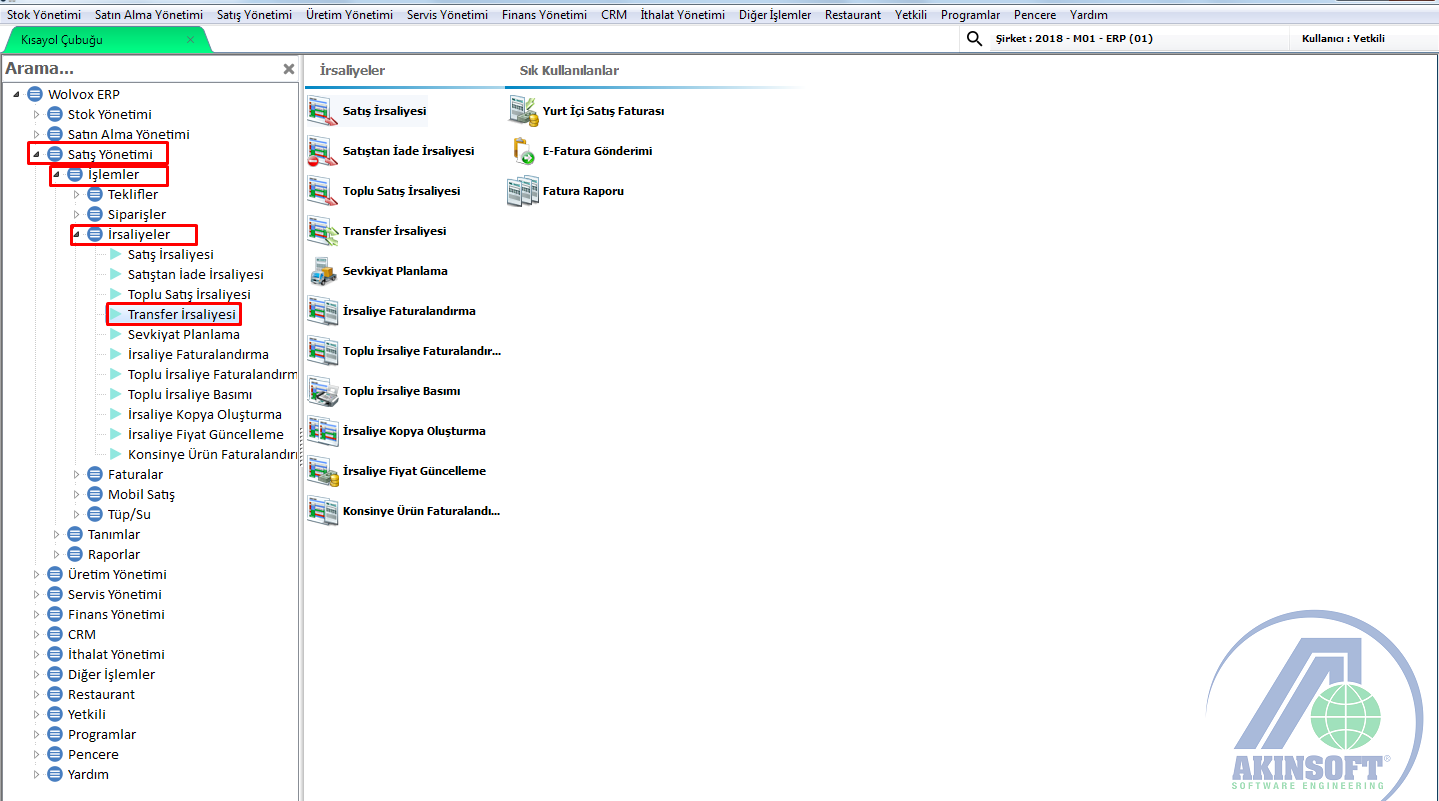Image resolution: width=1439 pixels, height=801 pixels.
Task: Expand Tanımlar tree node arrow
Action: [x=56, y=534]
